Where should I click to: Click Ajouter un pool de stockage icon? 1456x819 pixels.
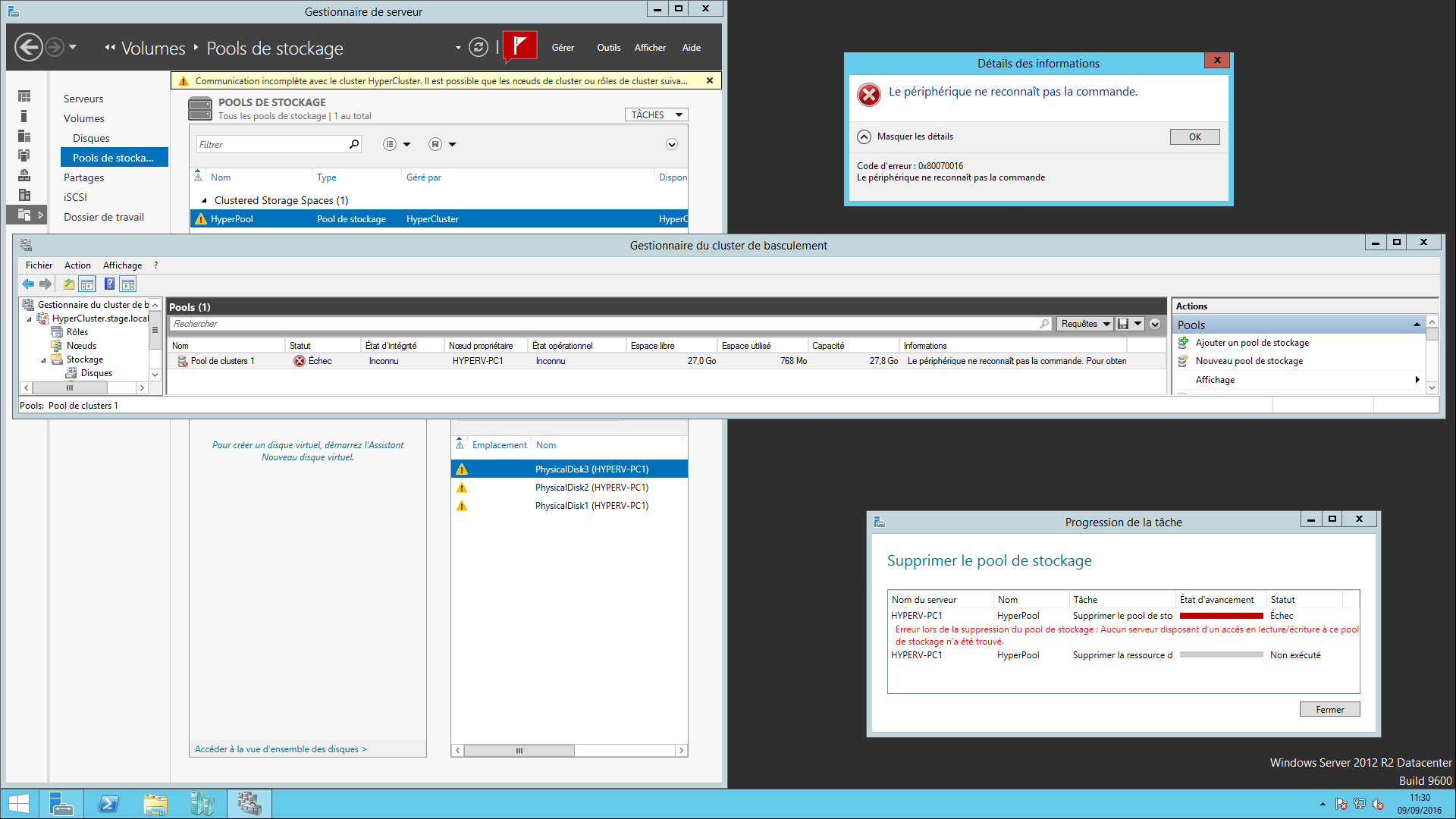tap(1183, 343)
